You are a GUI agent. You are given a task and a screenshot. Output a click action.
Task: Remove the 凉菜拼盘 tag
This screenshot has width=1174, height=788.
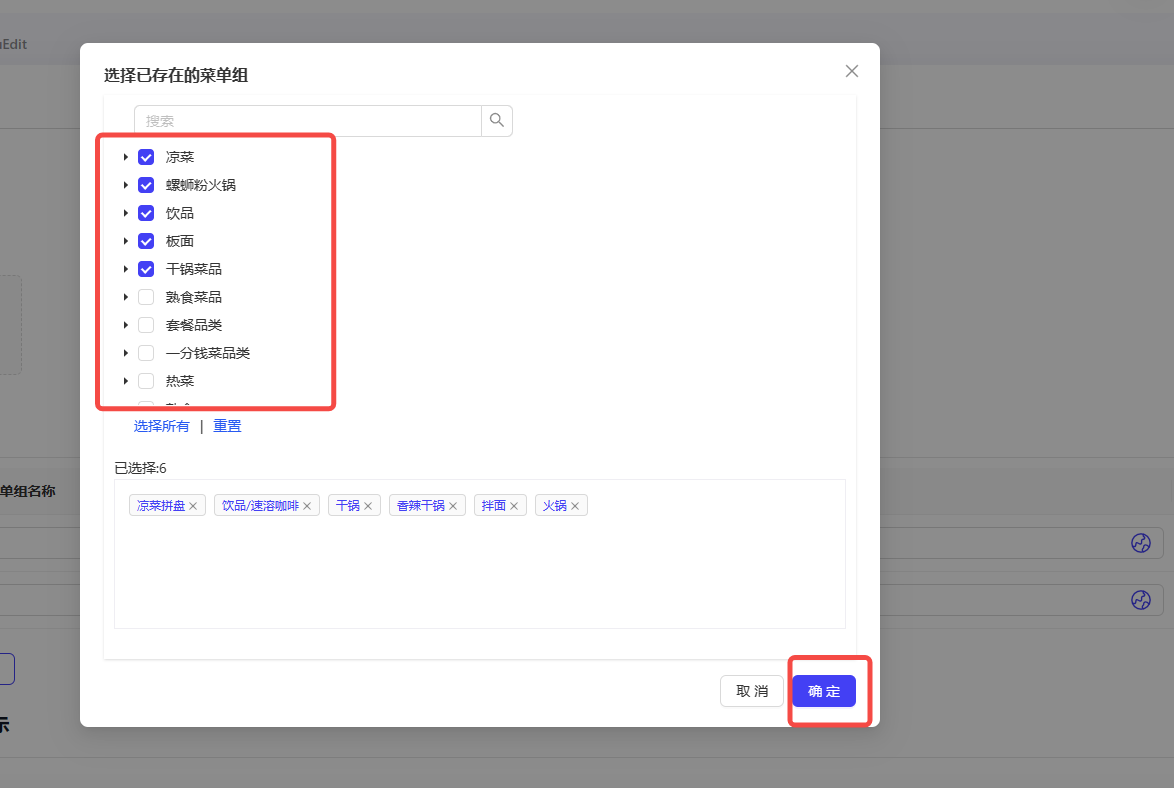coord(193,506)
